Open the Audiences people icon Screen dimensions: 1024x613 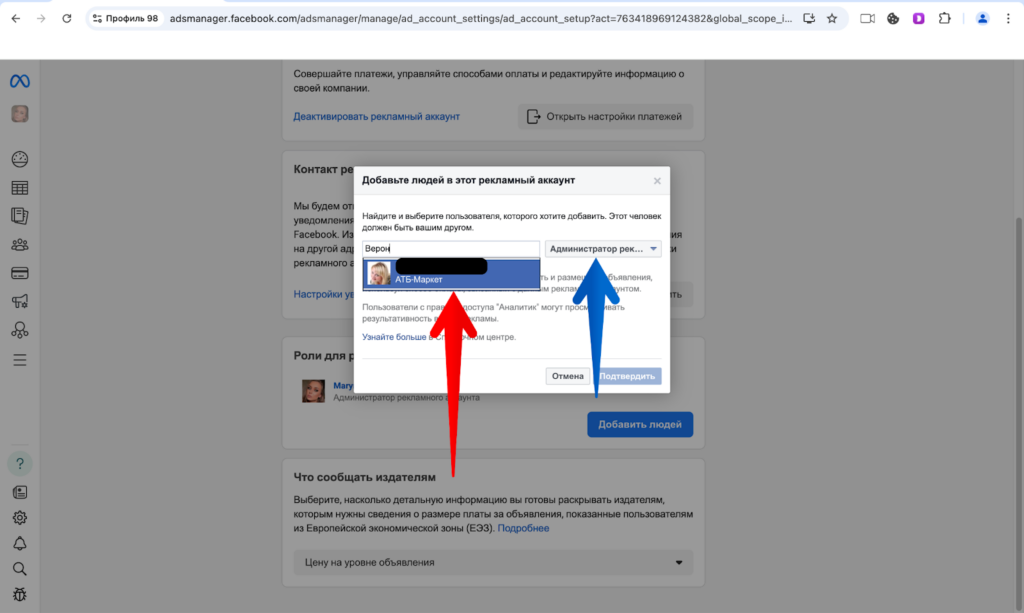pos(18,243)
